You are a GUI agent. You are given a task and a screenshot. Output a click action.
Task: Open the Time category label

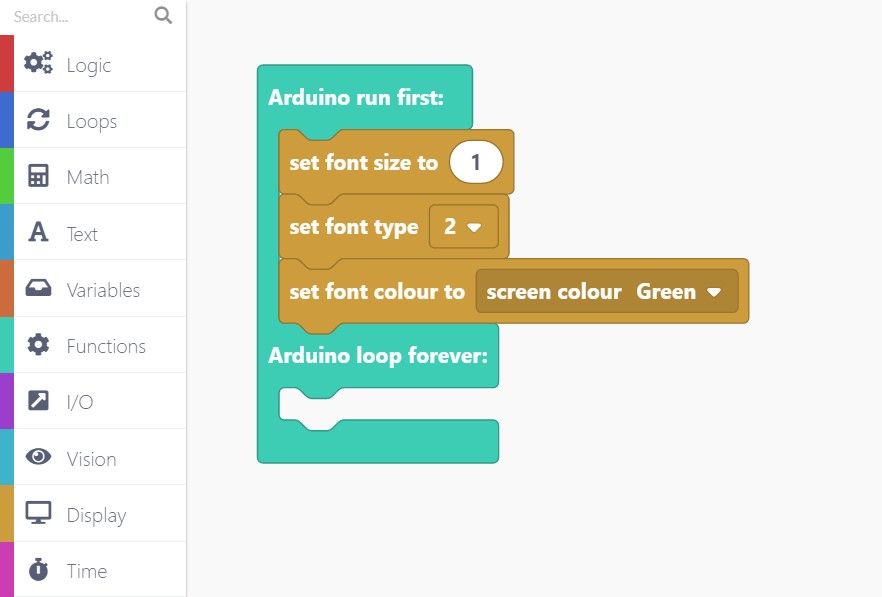(87, 571)
